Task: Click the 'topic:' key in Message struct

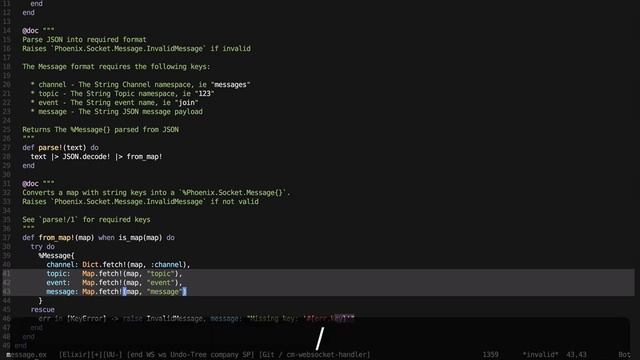Action: coord(58,273)
